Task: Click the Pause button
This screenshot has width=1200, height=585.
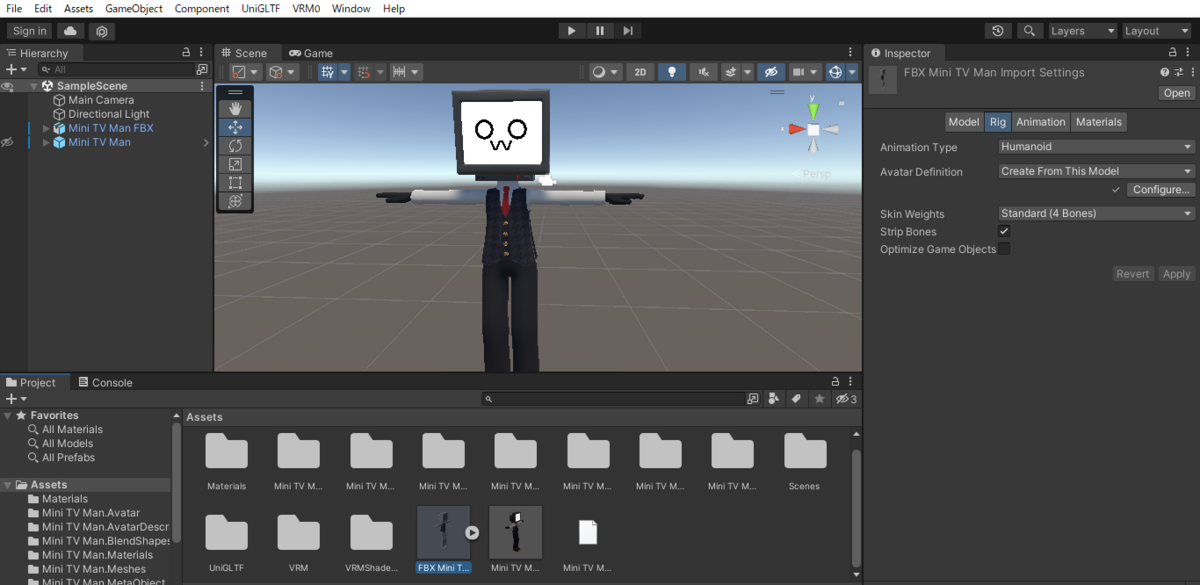Action: [599, 31]
